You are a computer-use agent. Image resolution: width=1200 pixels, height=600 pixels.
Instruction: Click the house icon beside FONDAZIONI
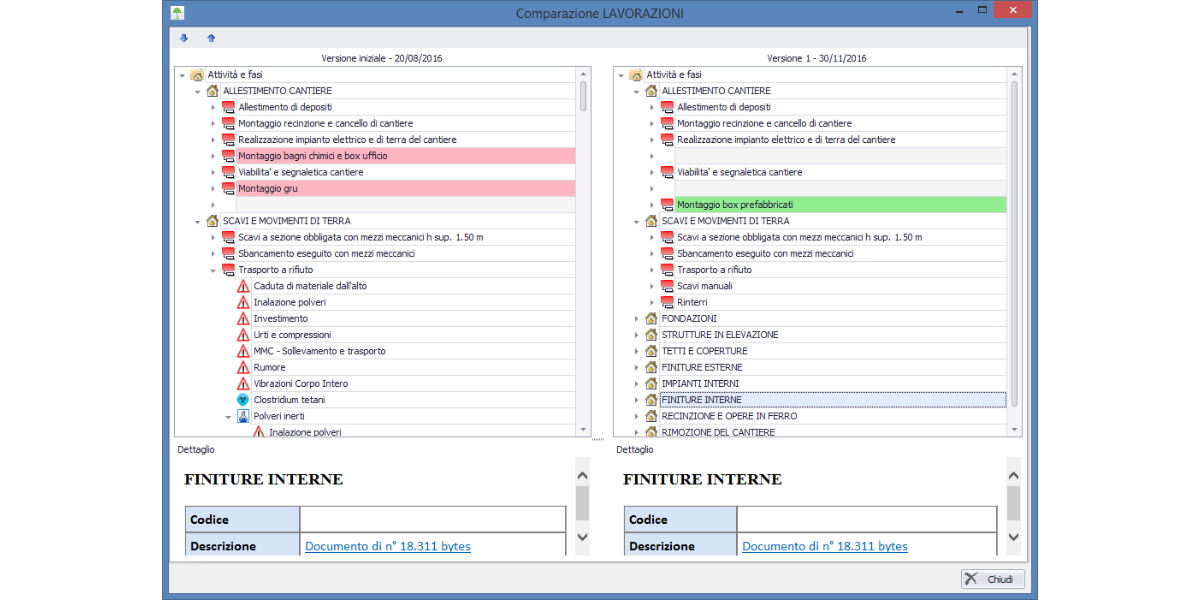point(651,319)
